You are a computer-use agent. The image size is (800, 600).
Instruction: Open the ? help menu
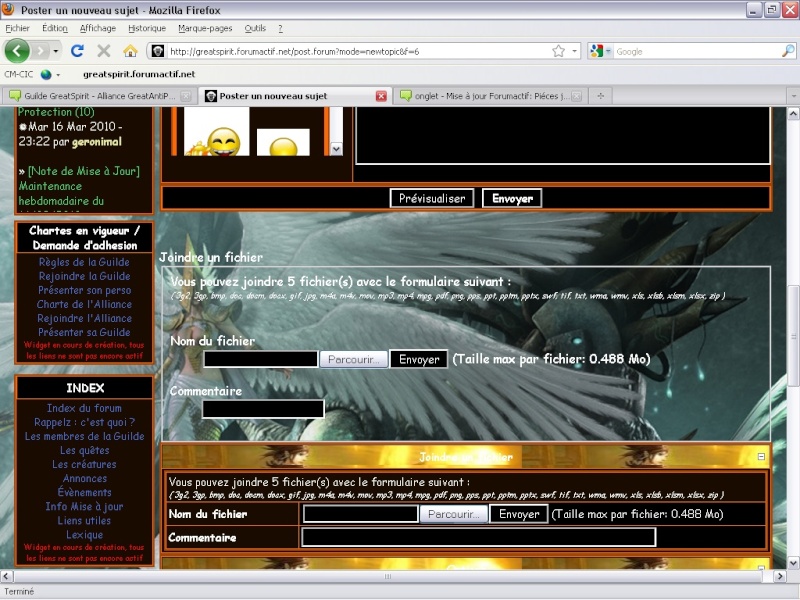pyautogui.click(x=280, y=29)
